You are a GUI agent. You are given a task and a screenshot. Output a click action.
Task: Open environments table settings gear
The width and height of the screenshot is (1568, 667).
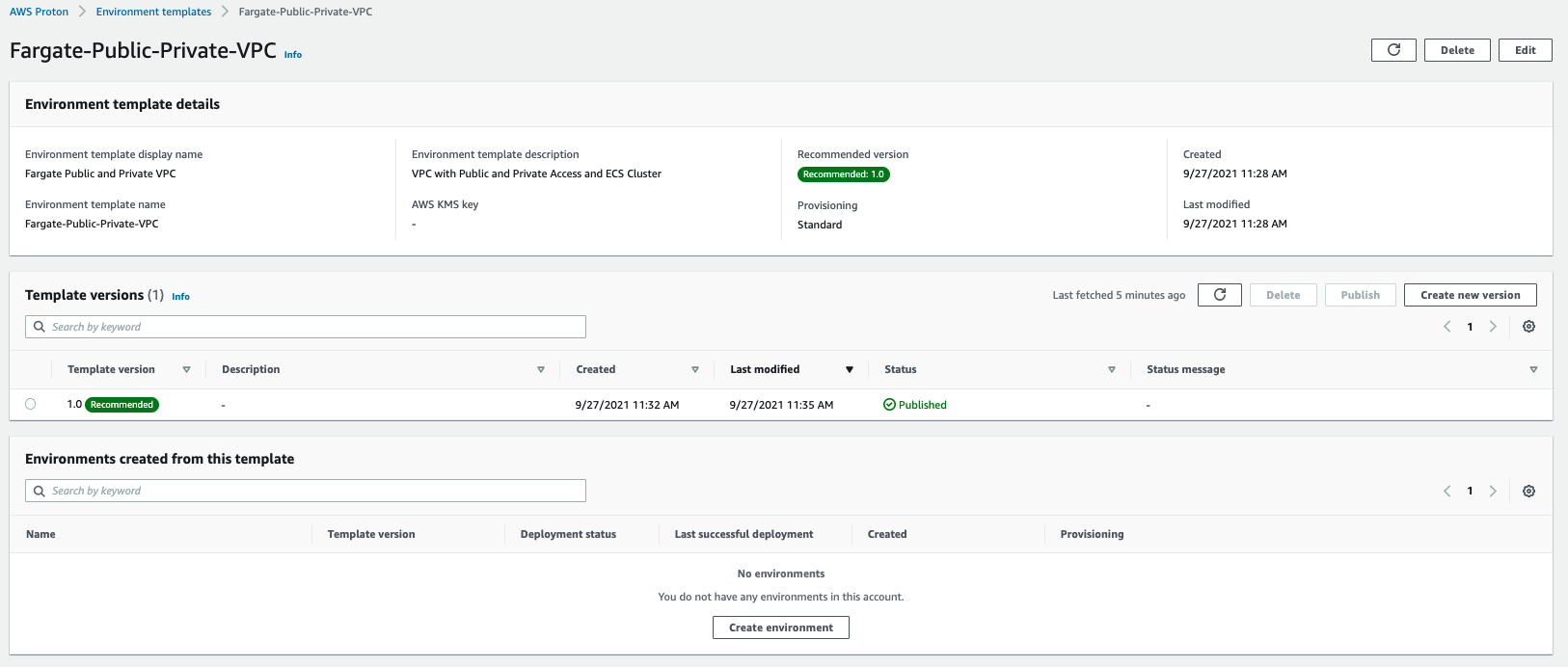point(1528,491)
